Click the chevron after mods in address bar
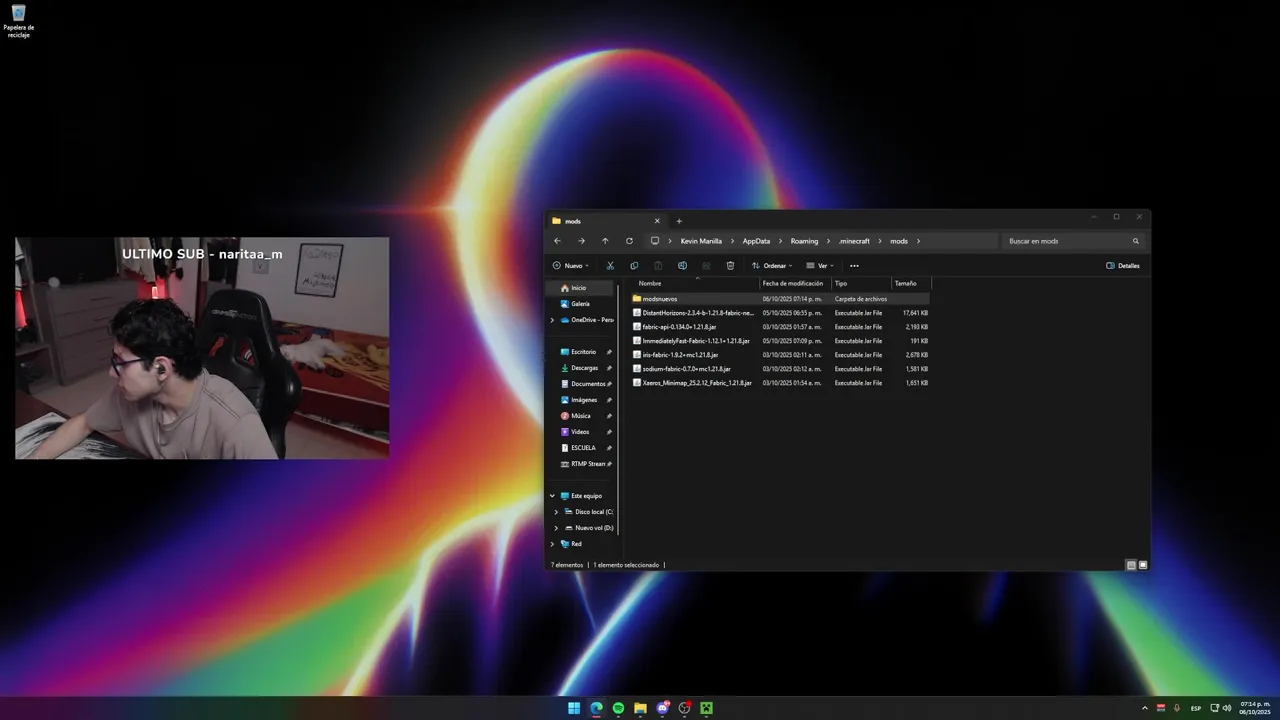 pos(918,241)
